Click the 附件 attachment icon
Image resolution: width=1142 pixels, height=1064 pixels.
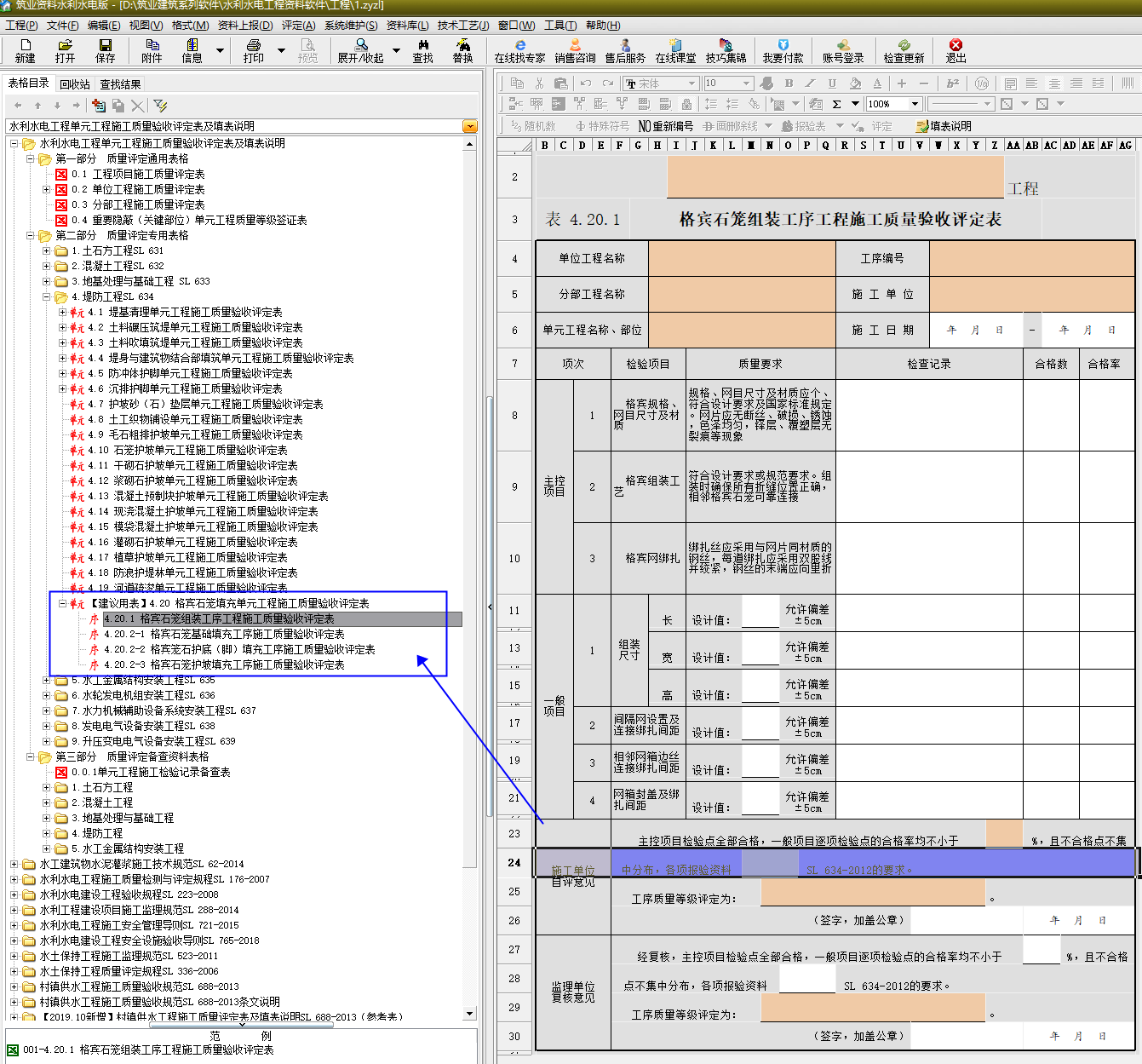point(152,50)
